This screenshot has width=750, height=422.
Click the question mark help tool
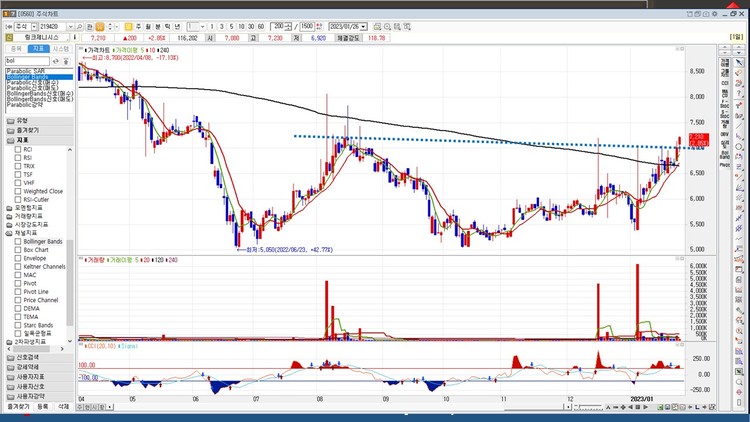(739, 94)
